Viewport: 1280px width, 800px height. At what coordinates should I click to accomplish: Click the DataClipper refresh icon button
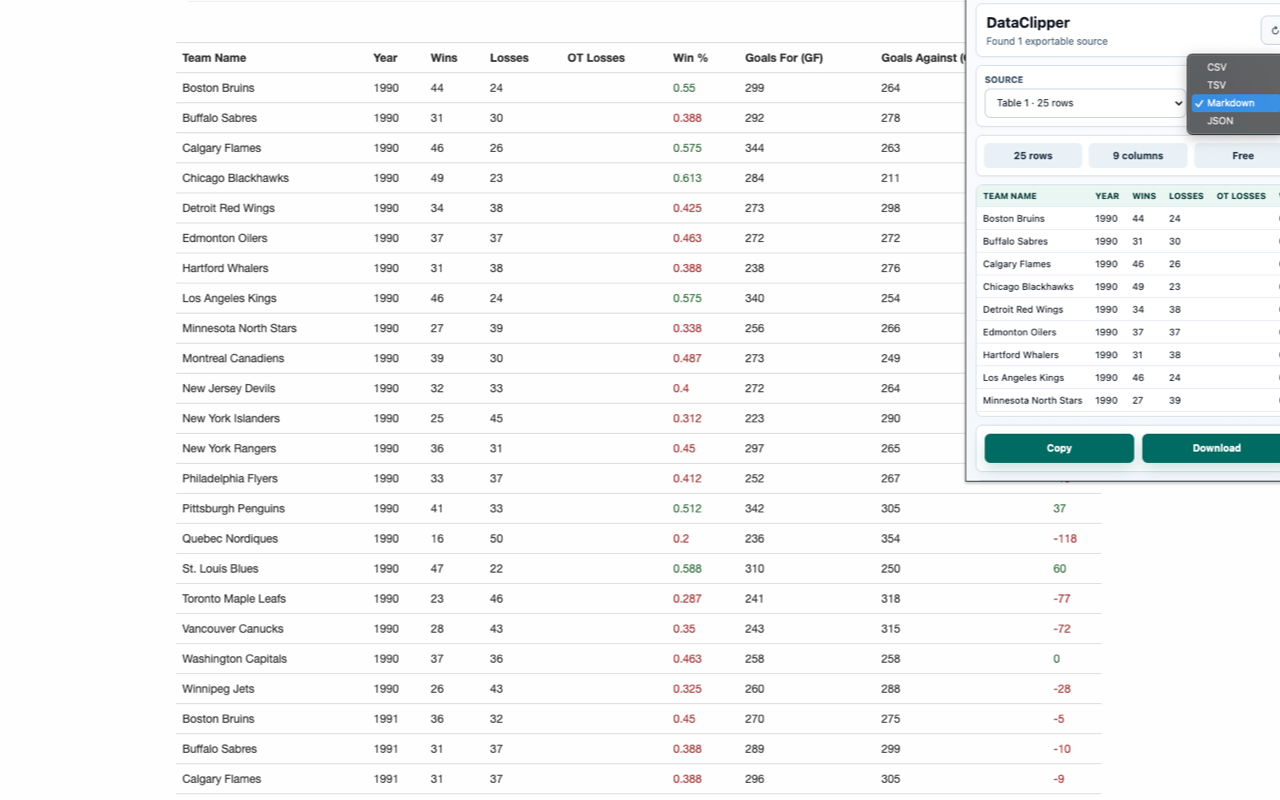(x=1271, y=30)
